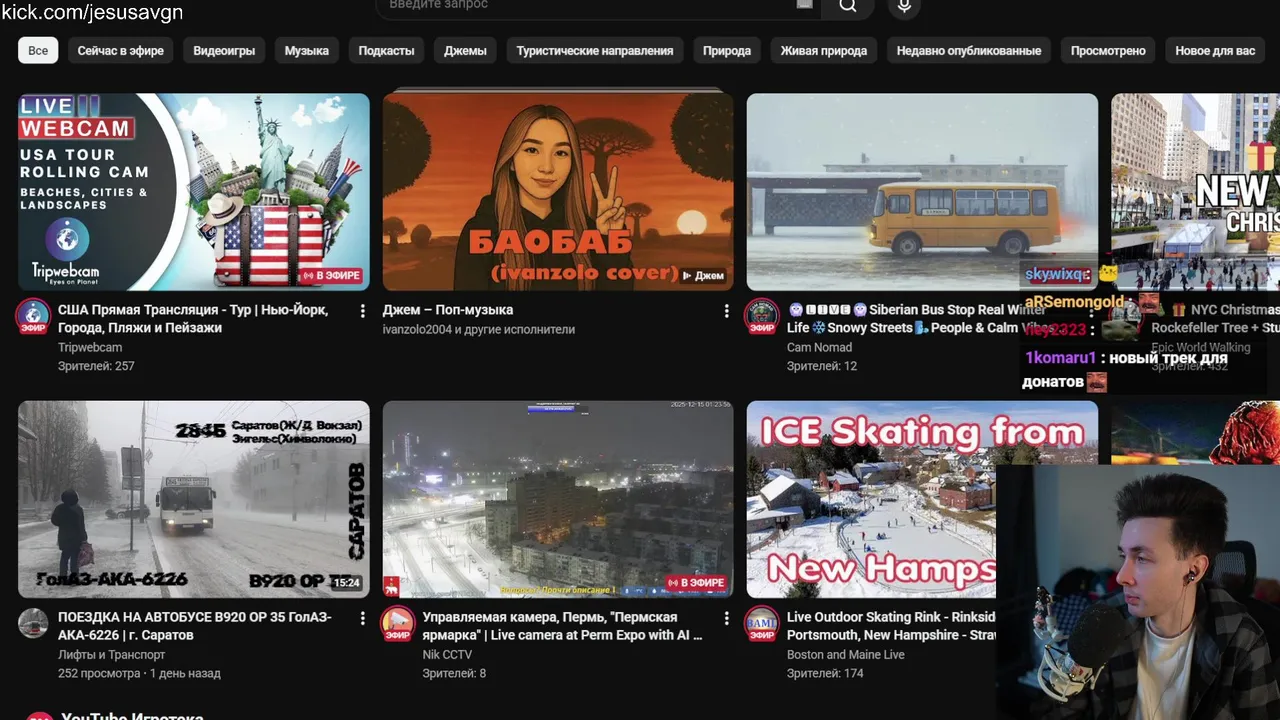Select the Живая природа chip
Image resolution: width=1280 pixels, height=720 pixels.
click(824, 50)
